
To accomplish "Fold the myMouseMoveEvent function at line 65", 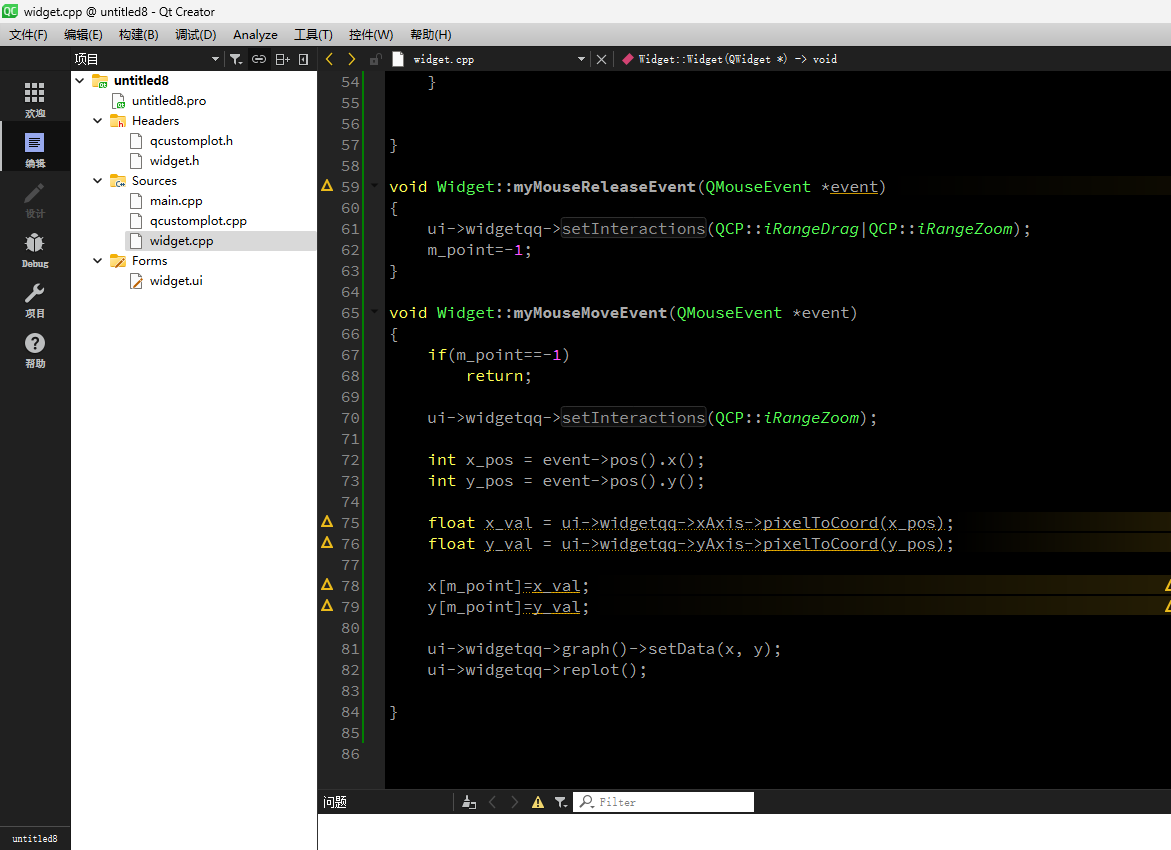I will pyautogui.click(x=374, y=312).
